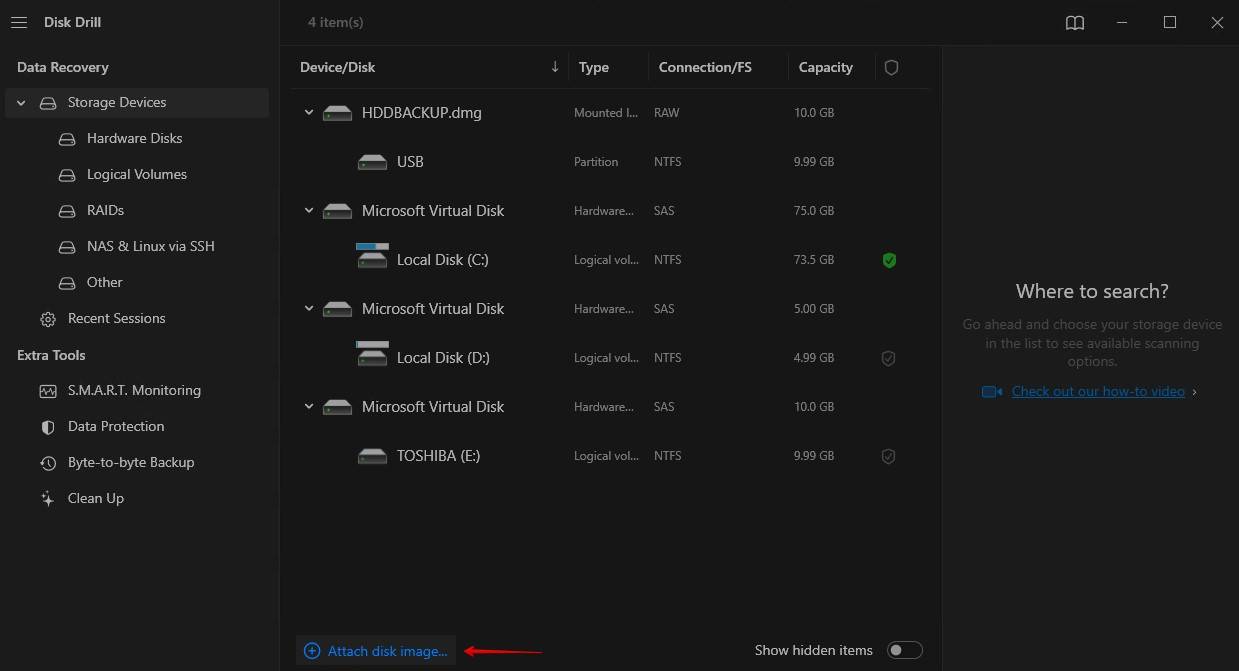Image resolution: width=1239 pixels, height=671 pixels.
Task: Open Data Protection in Extra Tools
Action: (116, 427)
